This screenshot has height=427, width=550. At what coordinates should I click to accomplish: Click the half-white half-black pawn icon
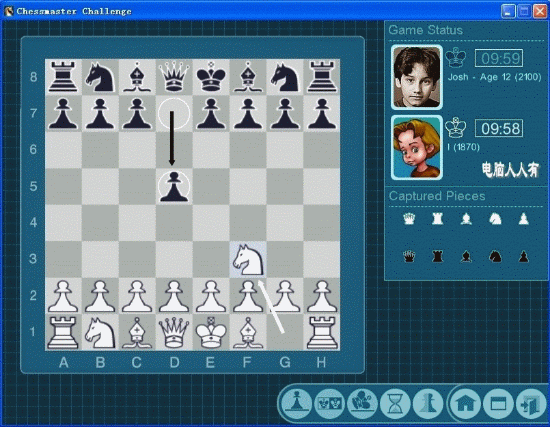pyautogui.click(x=428, y=403)
